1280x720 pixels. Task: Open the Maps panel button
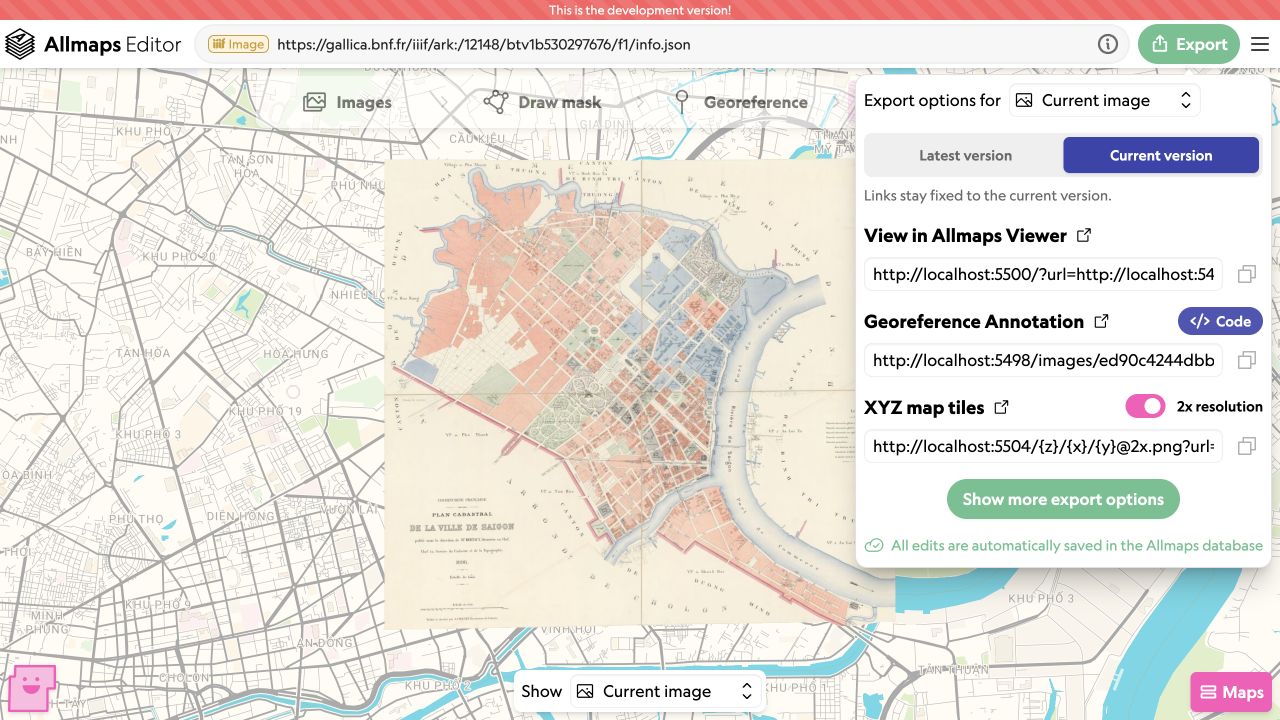click(x=1232, y=692)
